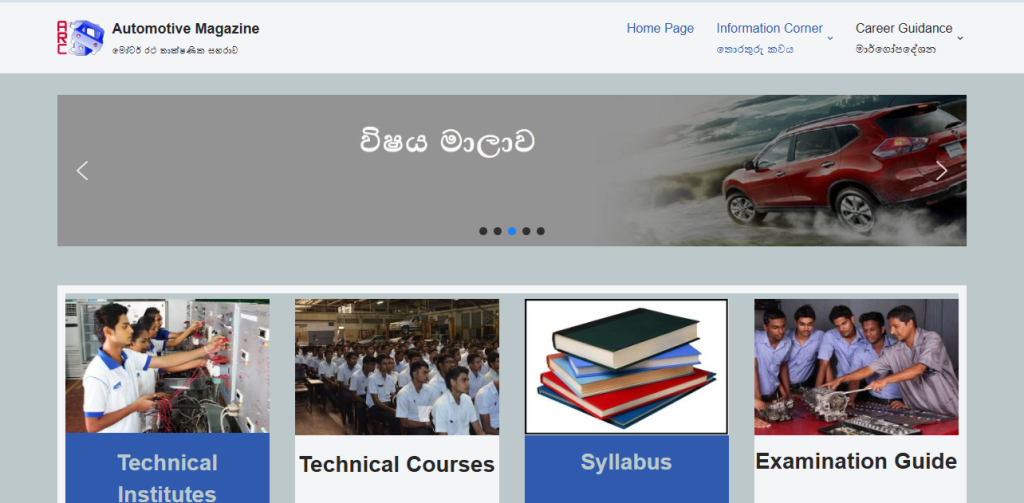Select the fourth carousel indicator dot
The height and width of the screenshot is (503, 1024).
[526, 231]
